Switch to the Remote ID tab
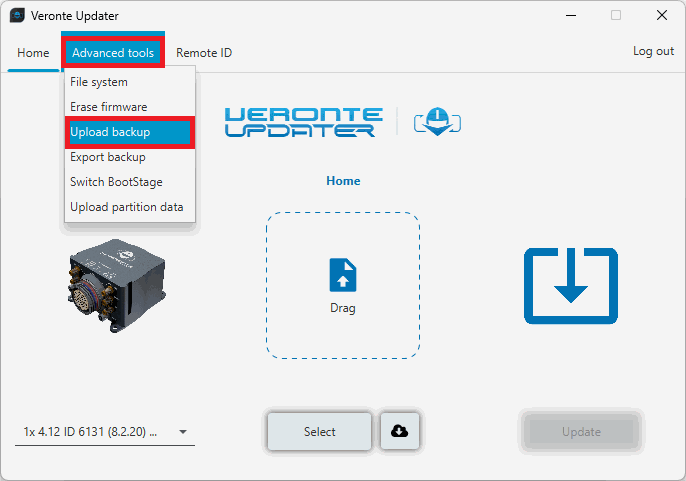 click(x=204, y=53)
